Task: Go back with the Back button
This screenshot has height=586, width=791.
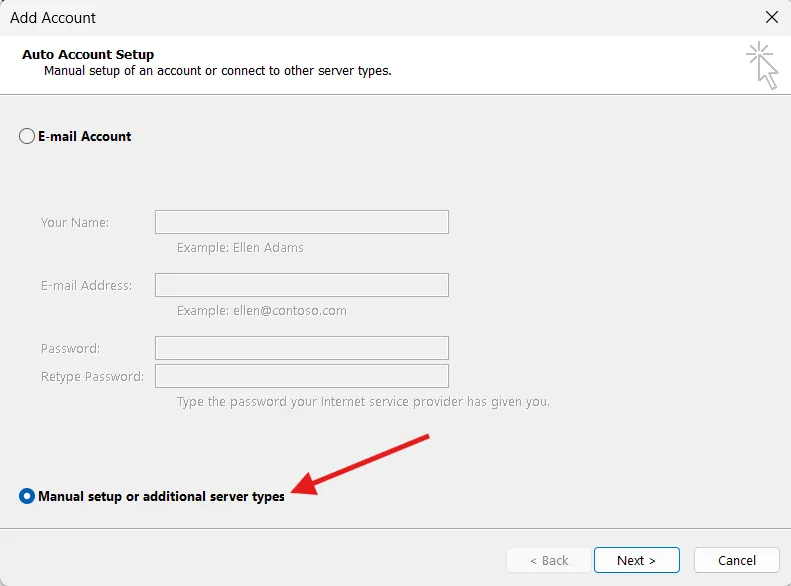Action: (x=548, y=560)
